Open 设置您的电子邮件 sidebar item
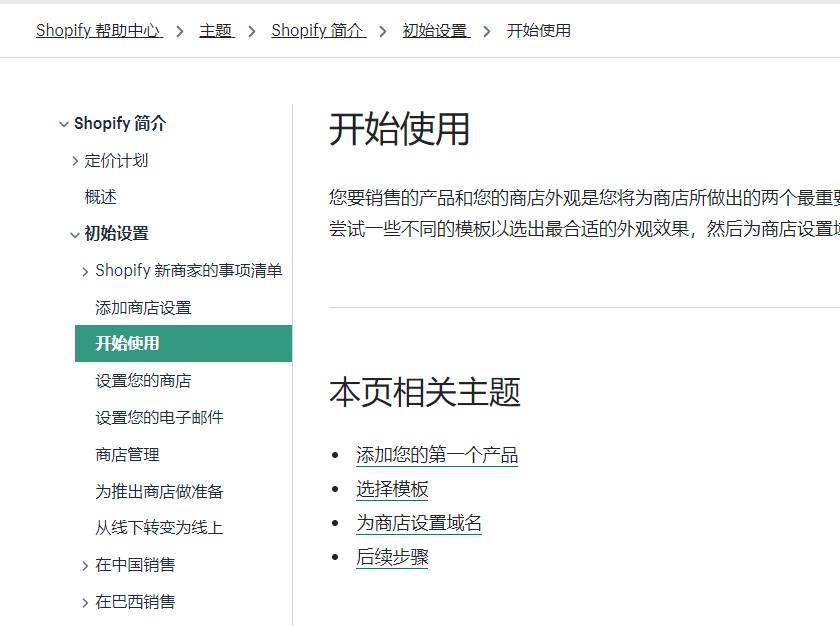Image resolution: width=840 pixels, height=626 pixels. coord(160,417)
